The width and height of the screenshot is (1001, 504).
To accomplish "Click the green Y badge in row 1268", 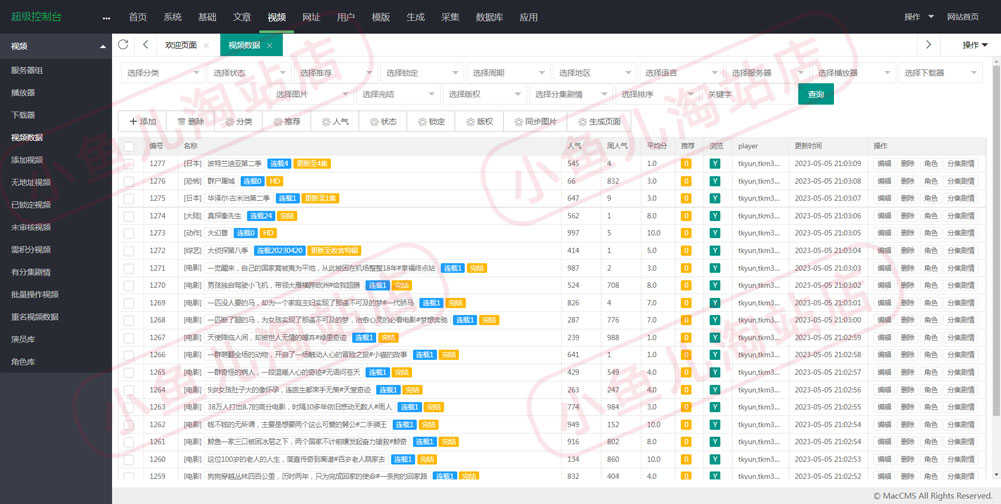I will click(715, 319).
